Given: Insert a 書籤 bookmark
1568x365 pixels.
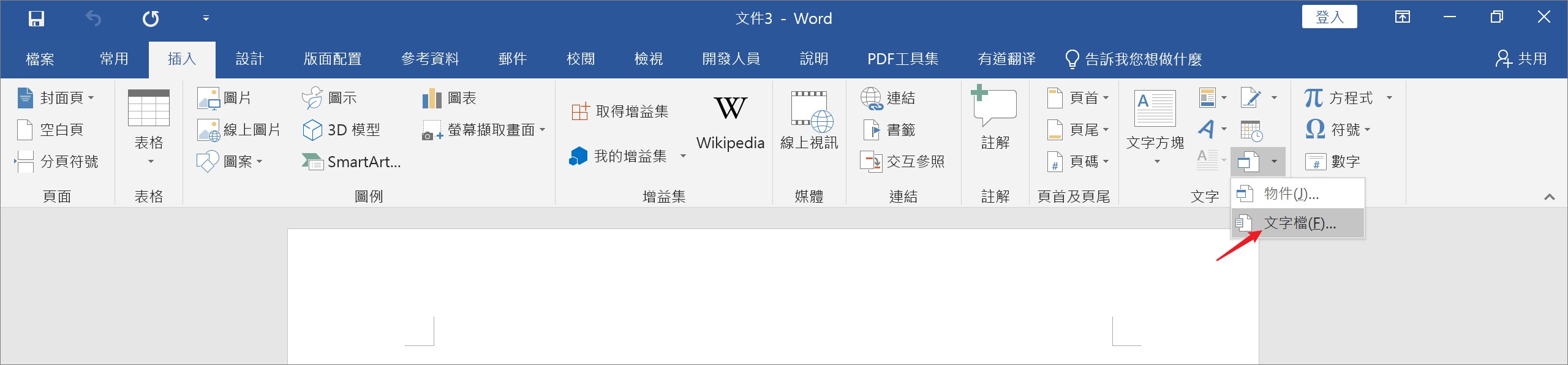Looking at the screenshot, I should coord(889,130).
